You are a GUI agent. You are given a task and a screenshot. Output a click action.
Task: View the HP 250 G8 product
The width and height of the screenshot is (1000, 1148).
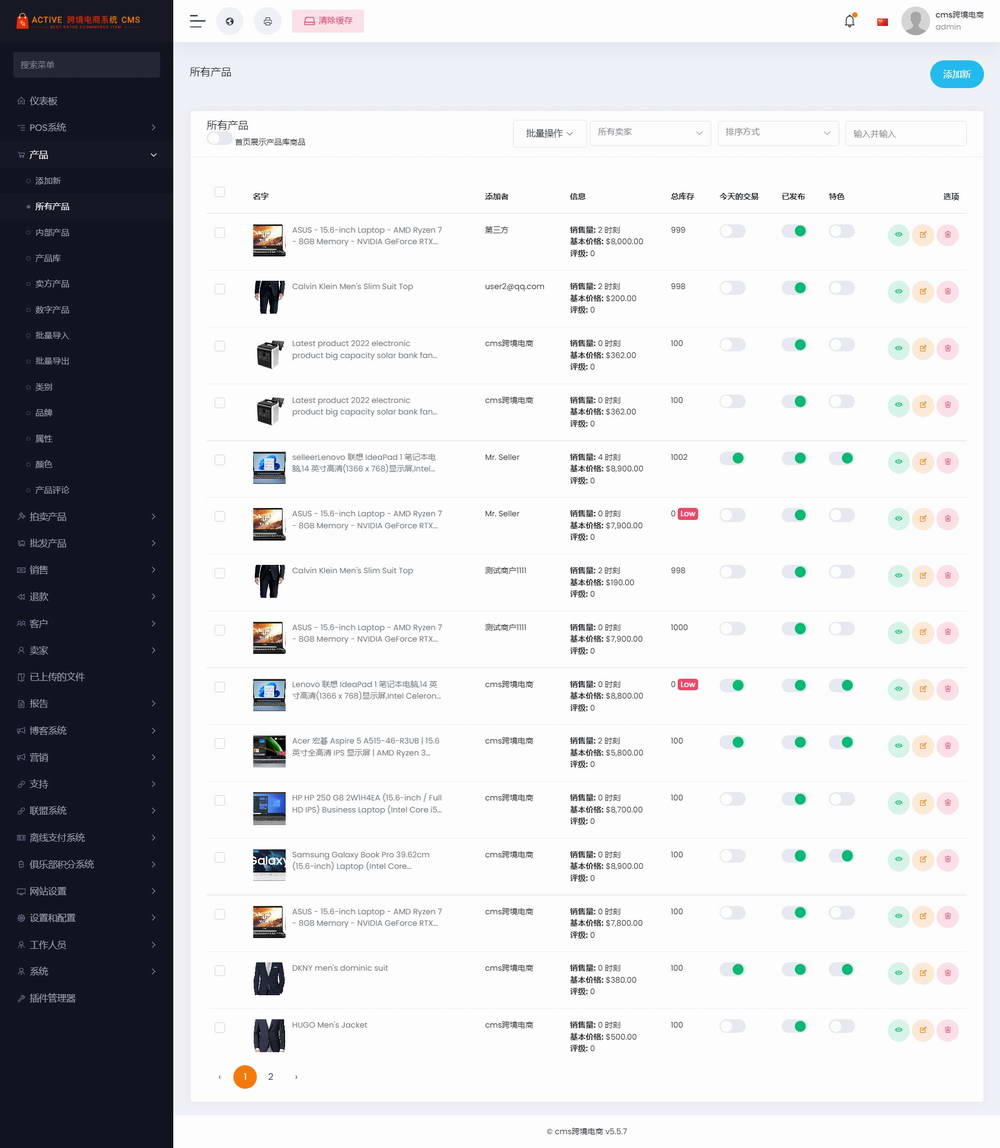[x=898, y=802]
